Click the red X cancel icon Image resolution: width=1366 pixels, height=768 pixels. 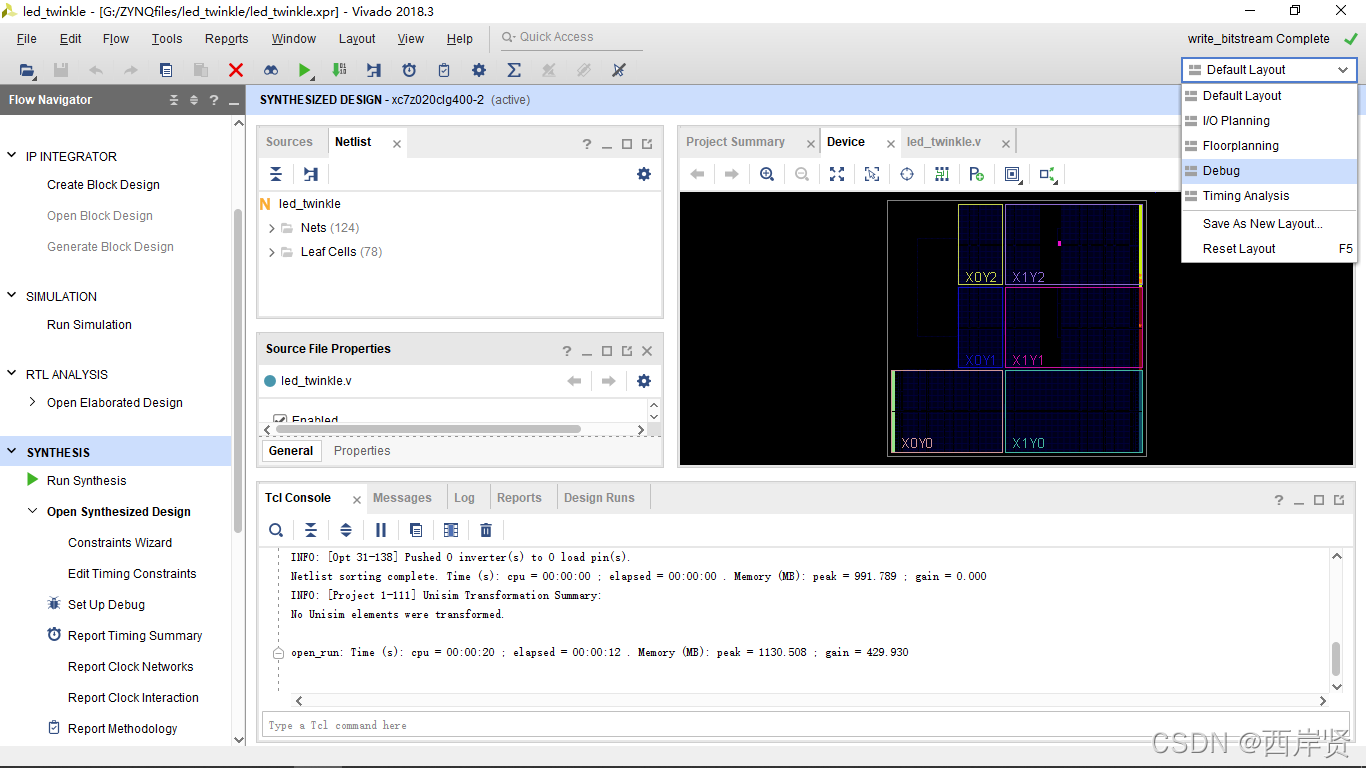pyautogui.click(x=236, y=70)
